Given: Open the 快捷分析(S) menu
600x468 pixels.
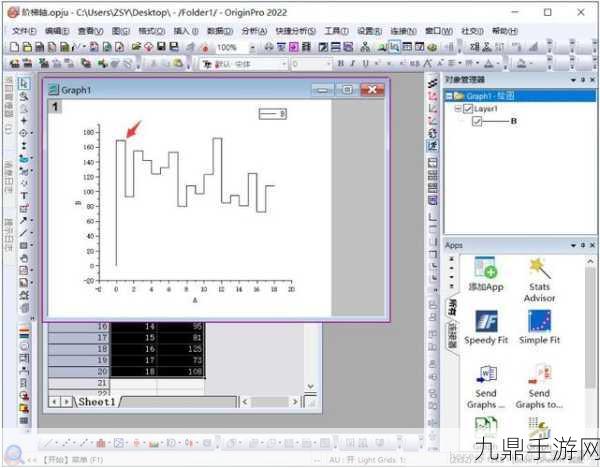Looking at the screenshot, I should click(295, 31).
